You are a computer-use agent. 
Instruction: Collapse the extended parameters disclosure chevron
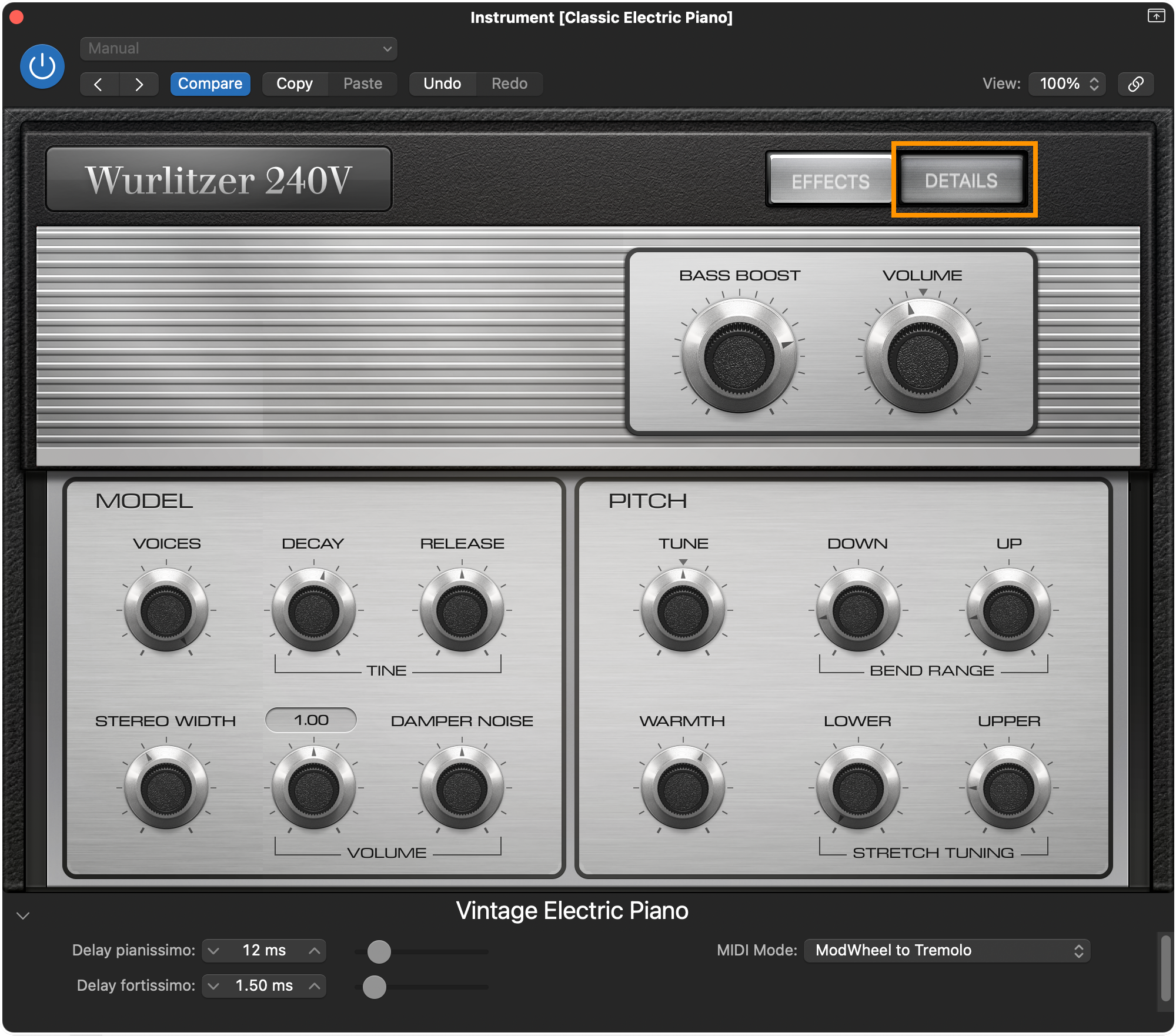pyautogui.click(x=23, y=915)
